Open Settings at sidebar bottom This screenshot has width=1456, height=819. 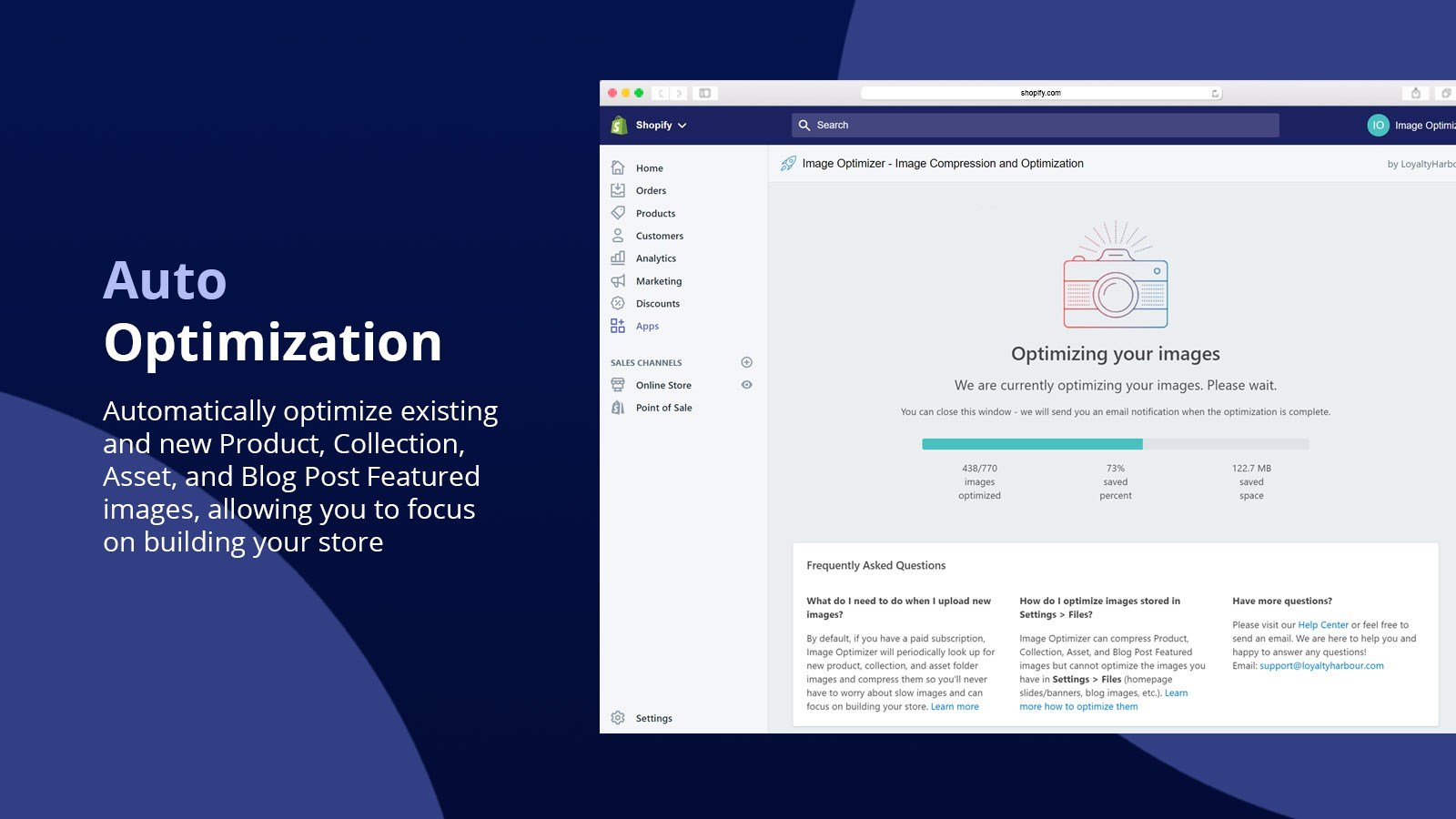coord(654,719)
